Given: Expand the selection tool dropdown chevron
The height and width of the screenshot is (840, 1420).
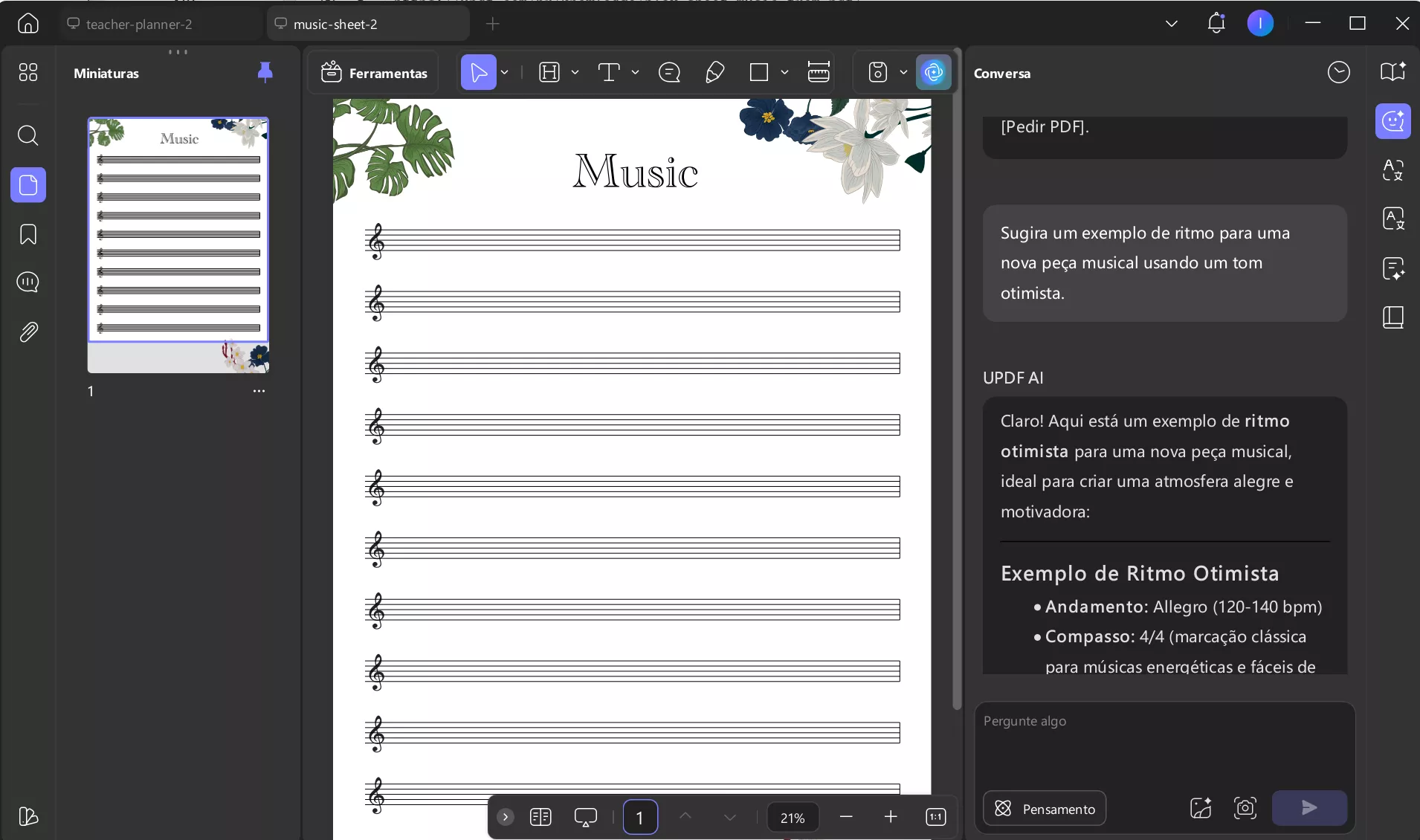Looking at the screenshot, I should pos(505,72).
